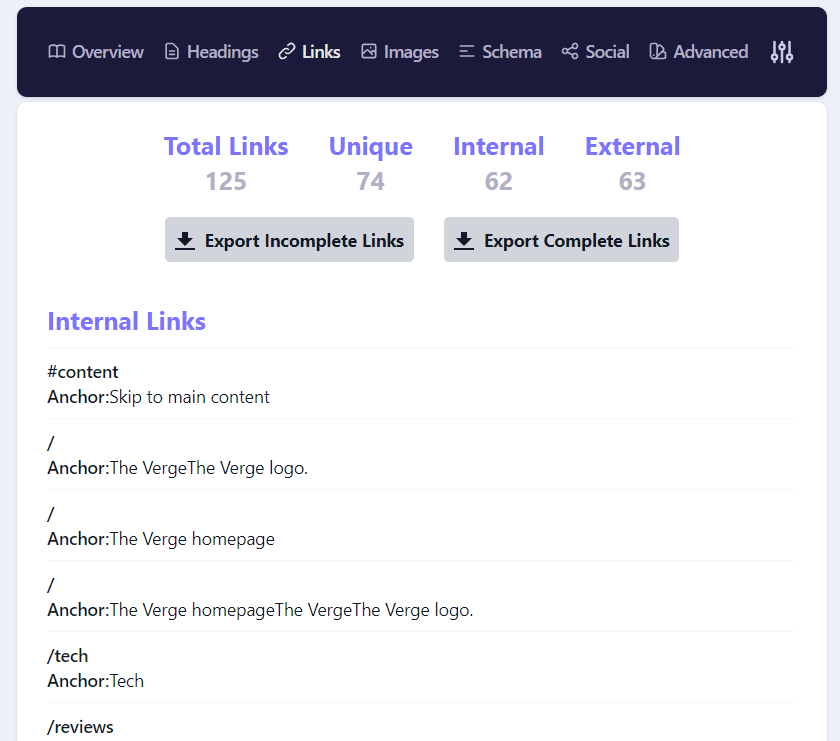This screenshot has height=741, width=840.
Task: Open the /reviews link entry
Action: (x=80, y=727)
